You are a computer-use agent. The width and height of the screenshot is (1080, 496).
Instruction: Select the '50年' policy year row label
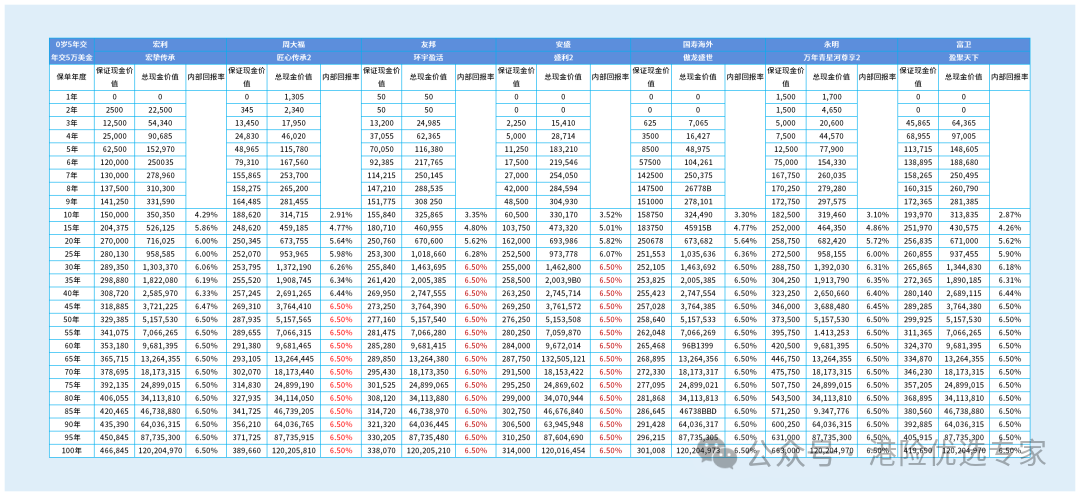pyautogui.click(x=71, y=320)
